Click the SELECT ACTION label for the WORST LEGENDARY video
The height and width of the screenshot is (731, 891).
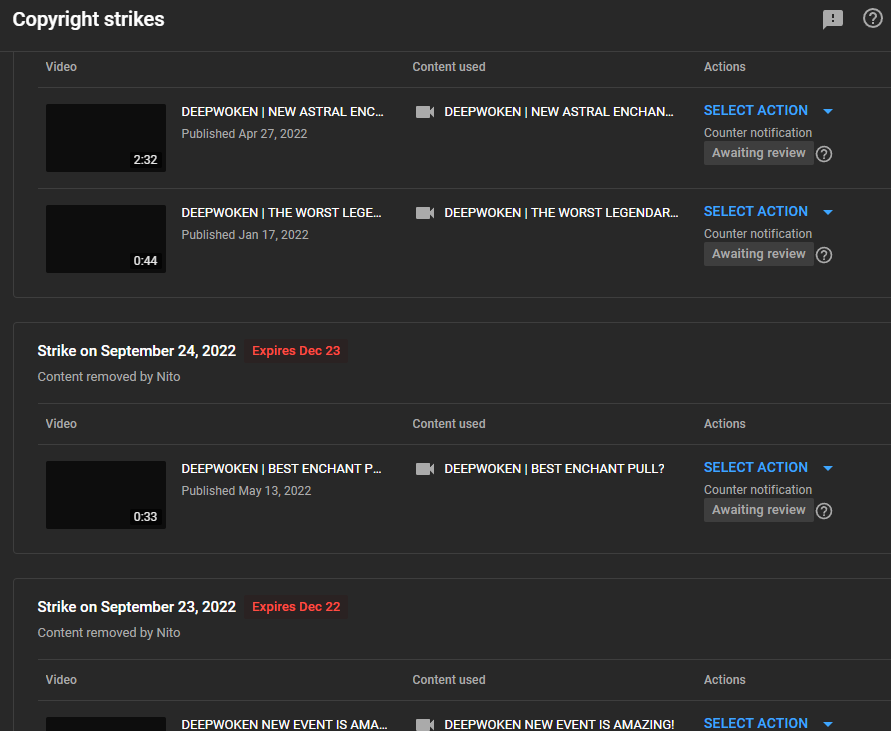[x=756, y=211]
